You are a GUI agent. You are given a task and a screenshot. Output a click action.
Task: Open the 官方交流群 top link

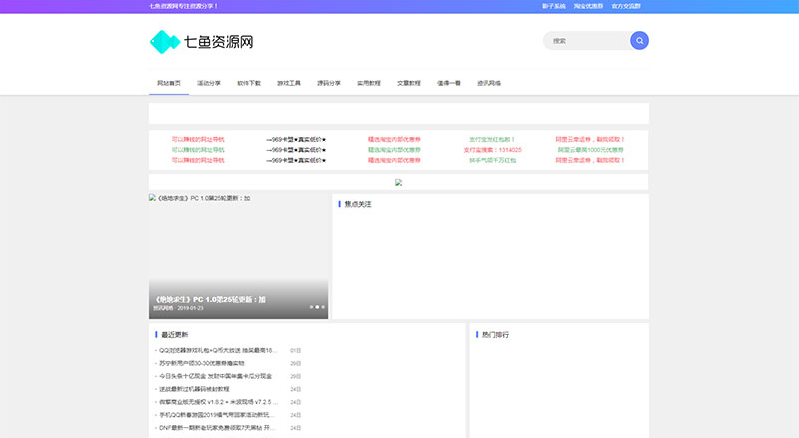[629, 6]
